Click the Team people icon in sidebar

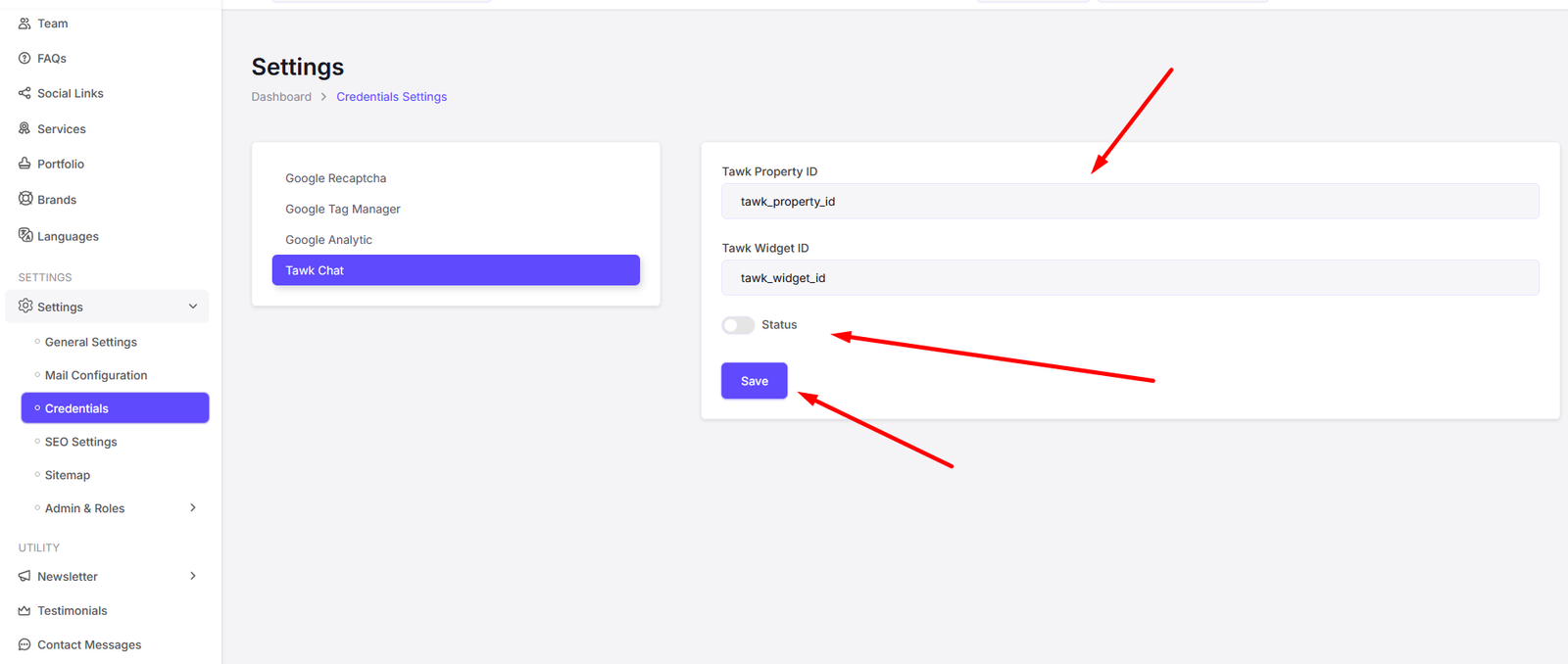pyautogui.click(x=24, y=24)
